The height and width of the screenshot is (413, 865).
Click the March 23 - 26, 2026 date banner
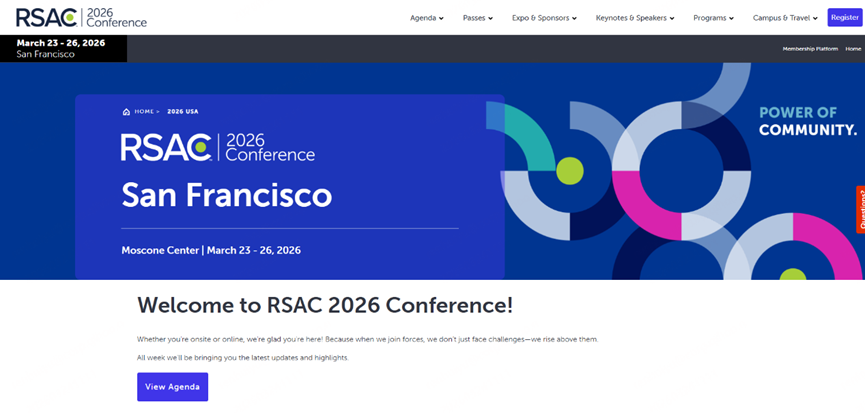pyautogui.click(x=63, y=48)
